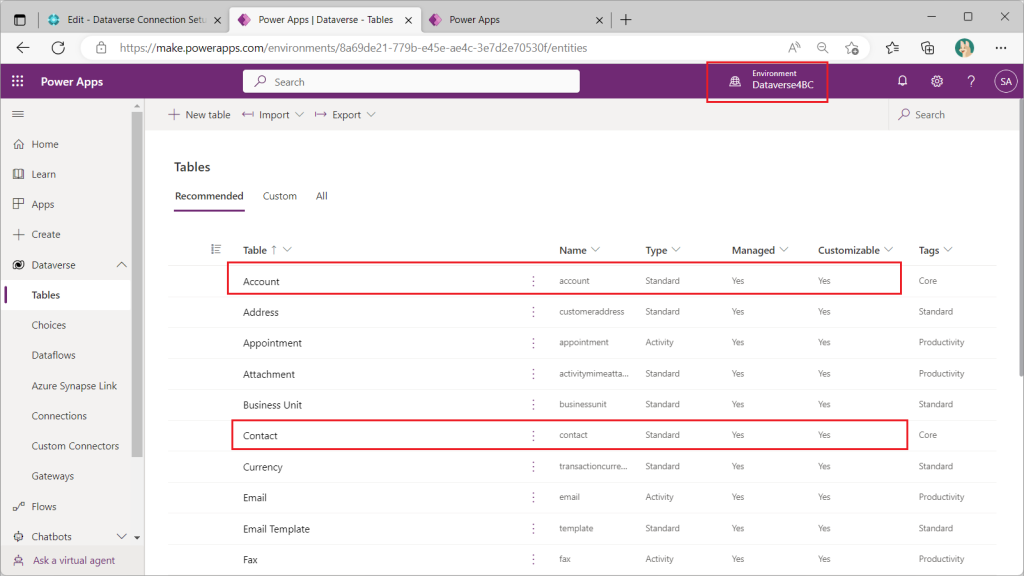Open Choices in the left navigation
Screen dimensions: 1024x576
49,325
